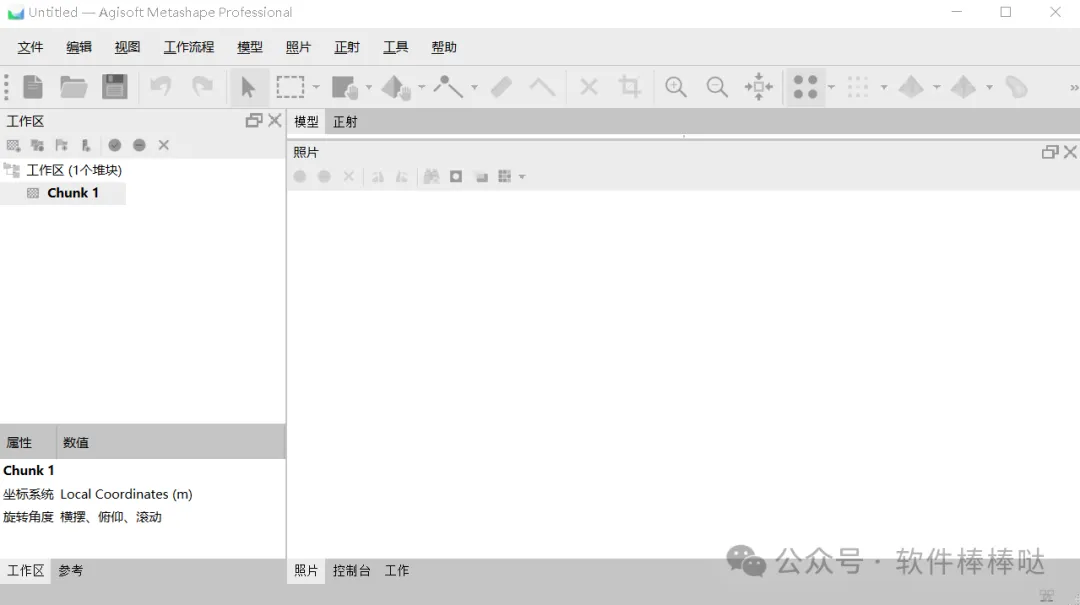Open the Rectangle Selection dropdown arrow
This screenshot has width=1080, height=605.
(x=316, y=88)
